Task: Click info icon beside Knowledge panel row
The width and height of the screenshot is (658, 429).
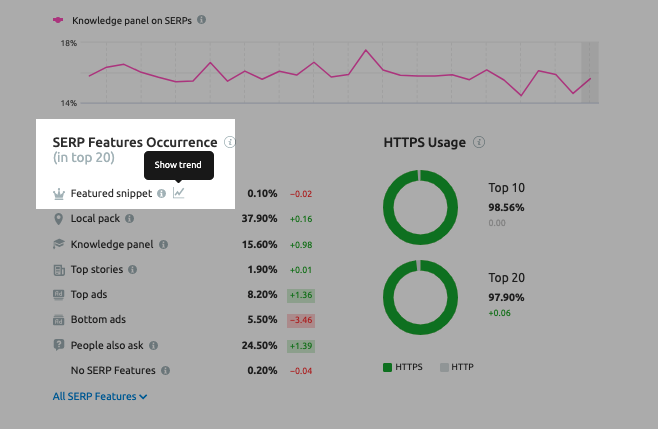Action: 163,244
